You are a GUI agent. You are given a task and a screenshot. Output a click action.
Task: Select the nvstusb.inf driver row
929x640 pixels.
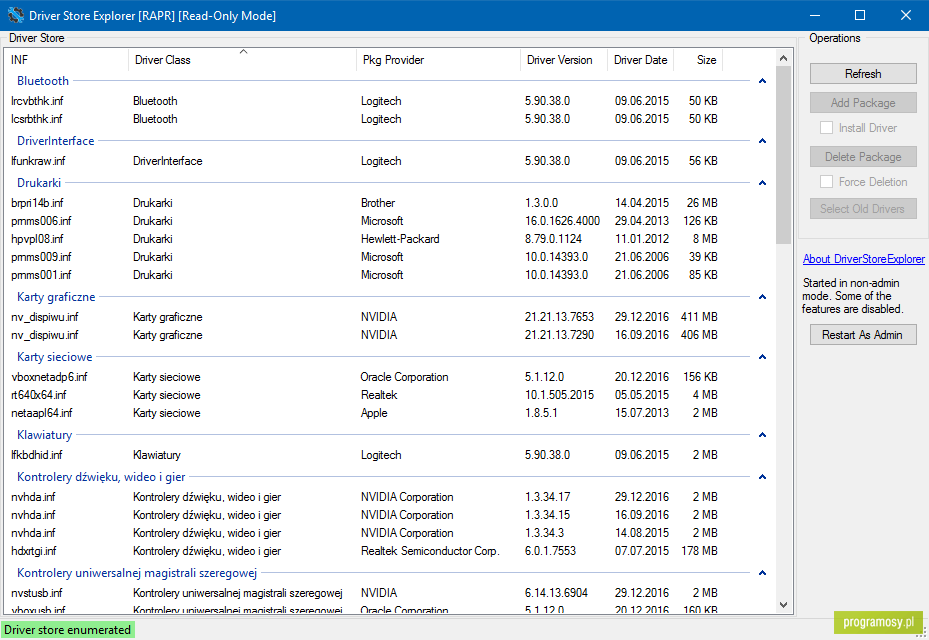364,593
